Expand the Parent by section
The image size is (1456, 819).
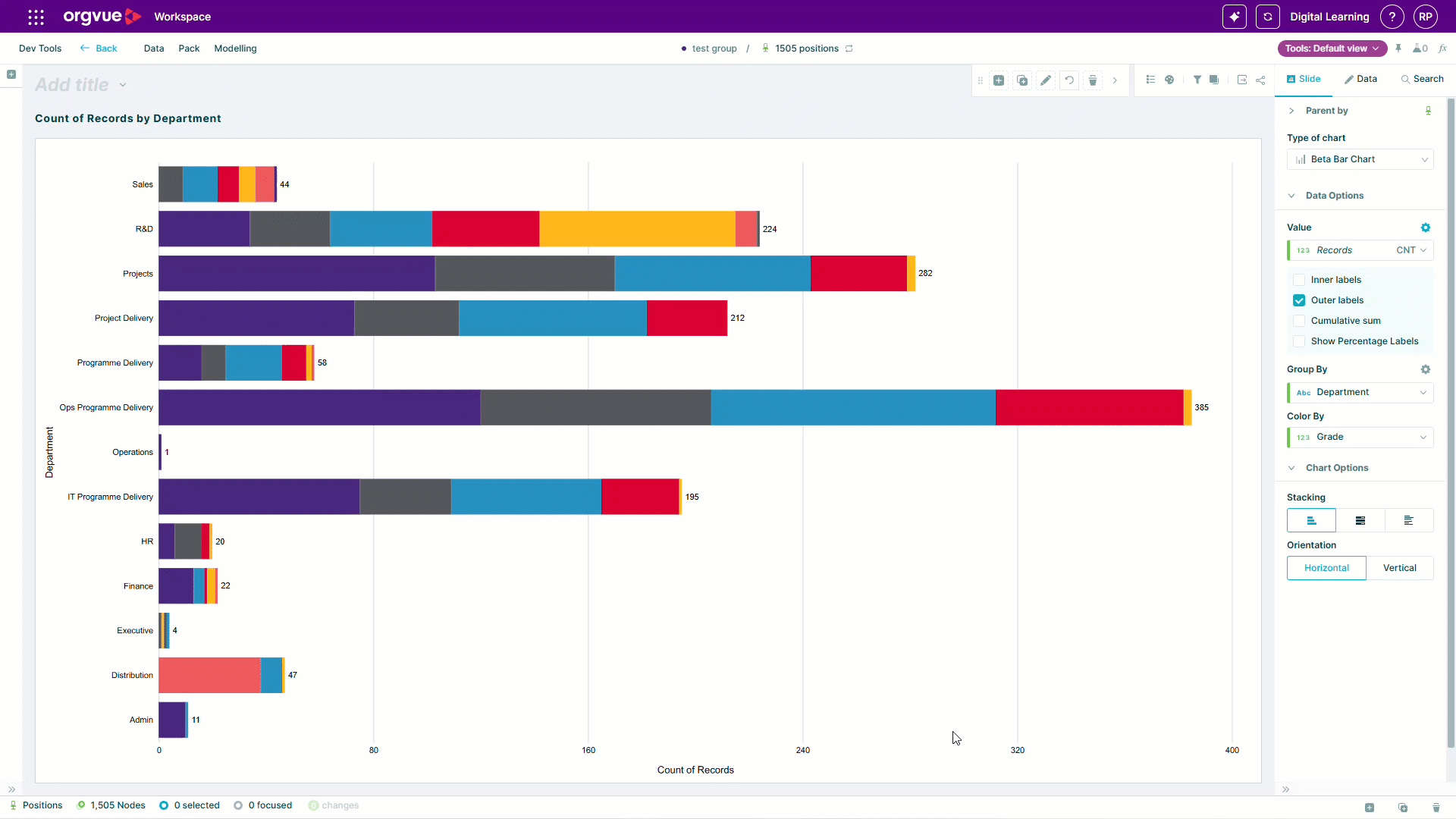click(1291, 111)
